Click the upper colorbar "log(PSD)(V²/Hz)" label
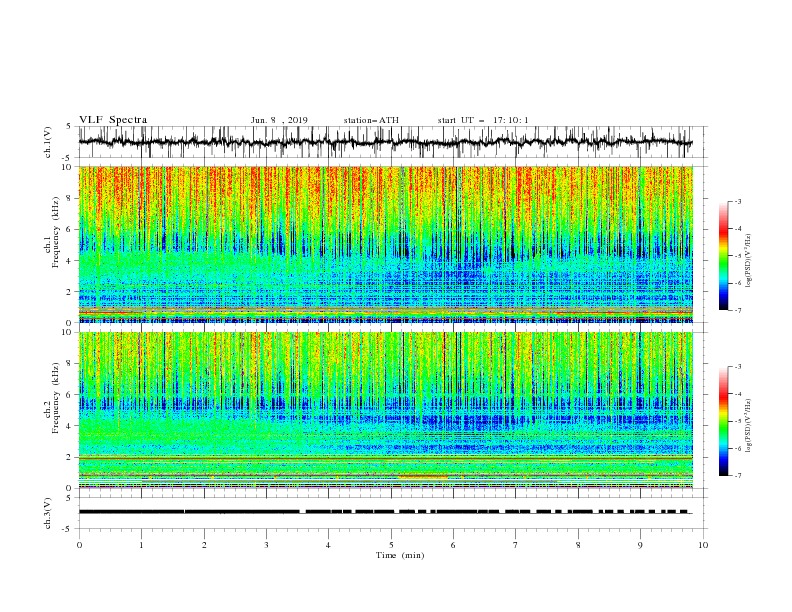This screenshot has width=792, height=612. (x=749, y=261)
